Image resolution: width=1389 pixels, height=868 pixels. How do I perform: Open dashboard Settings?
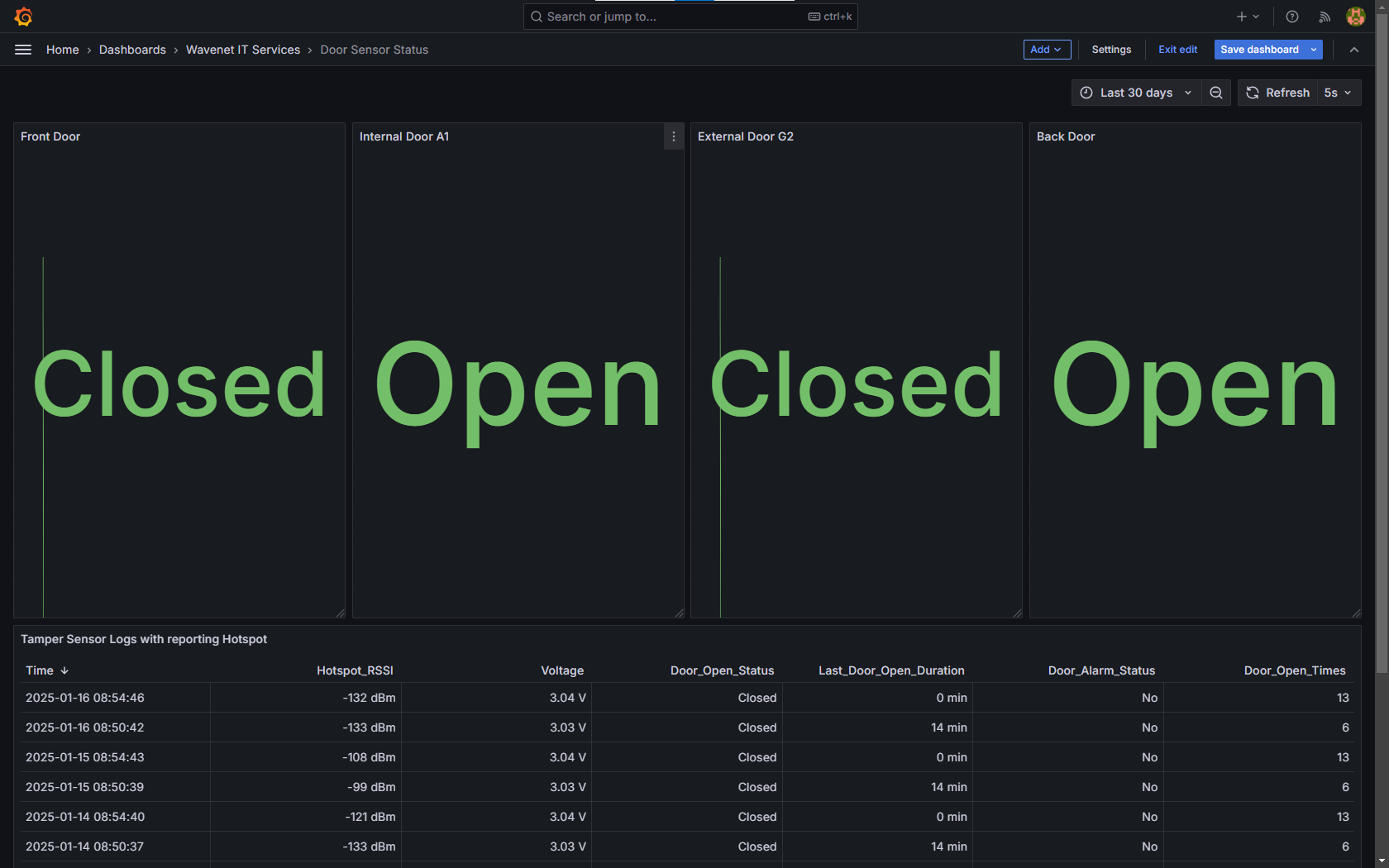click(x=1111, y=50)
